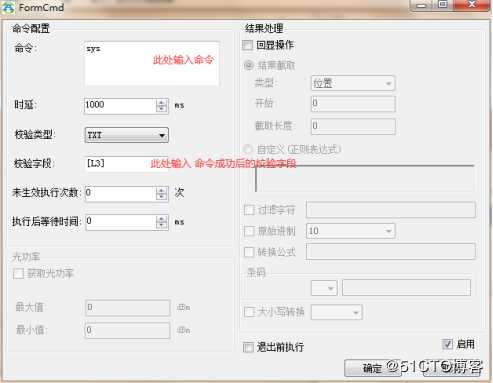Click the 执行后等待时间 wait time field
Viewport: 493px width, 383px height.
[120, 222]
